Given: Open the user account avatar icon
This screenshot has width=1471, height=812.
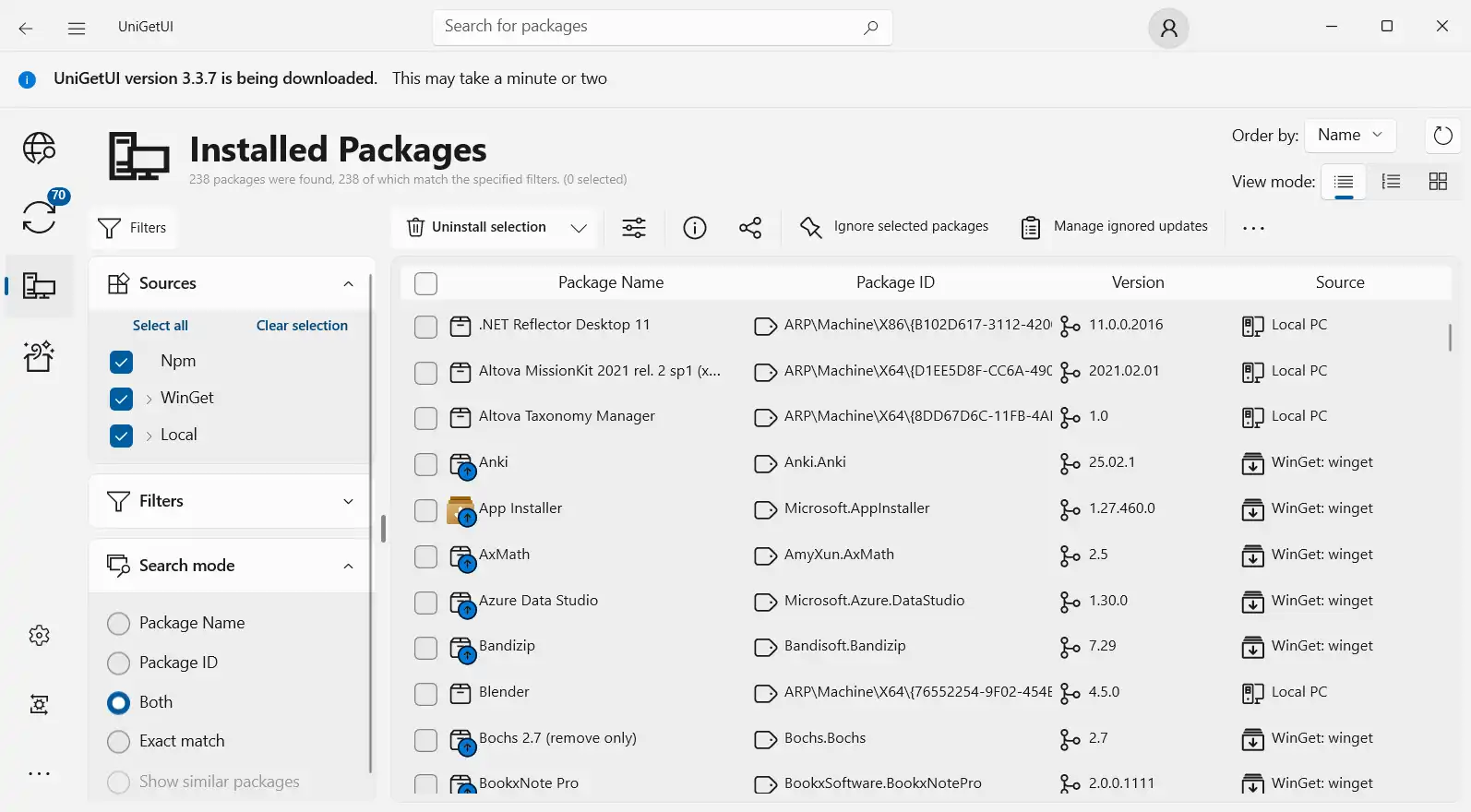Looking at the screenshot, I should tap(1168, 28).
